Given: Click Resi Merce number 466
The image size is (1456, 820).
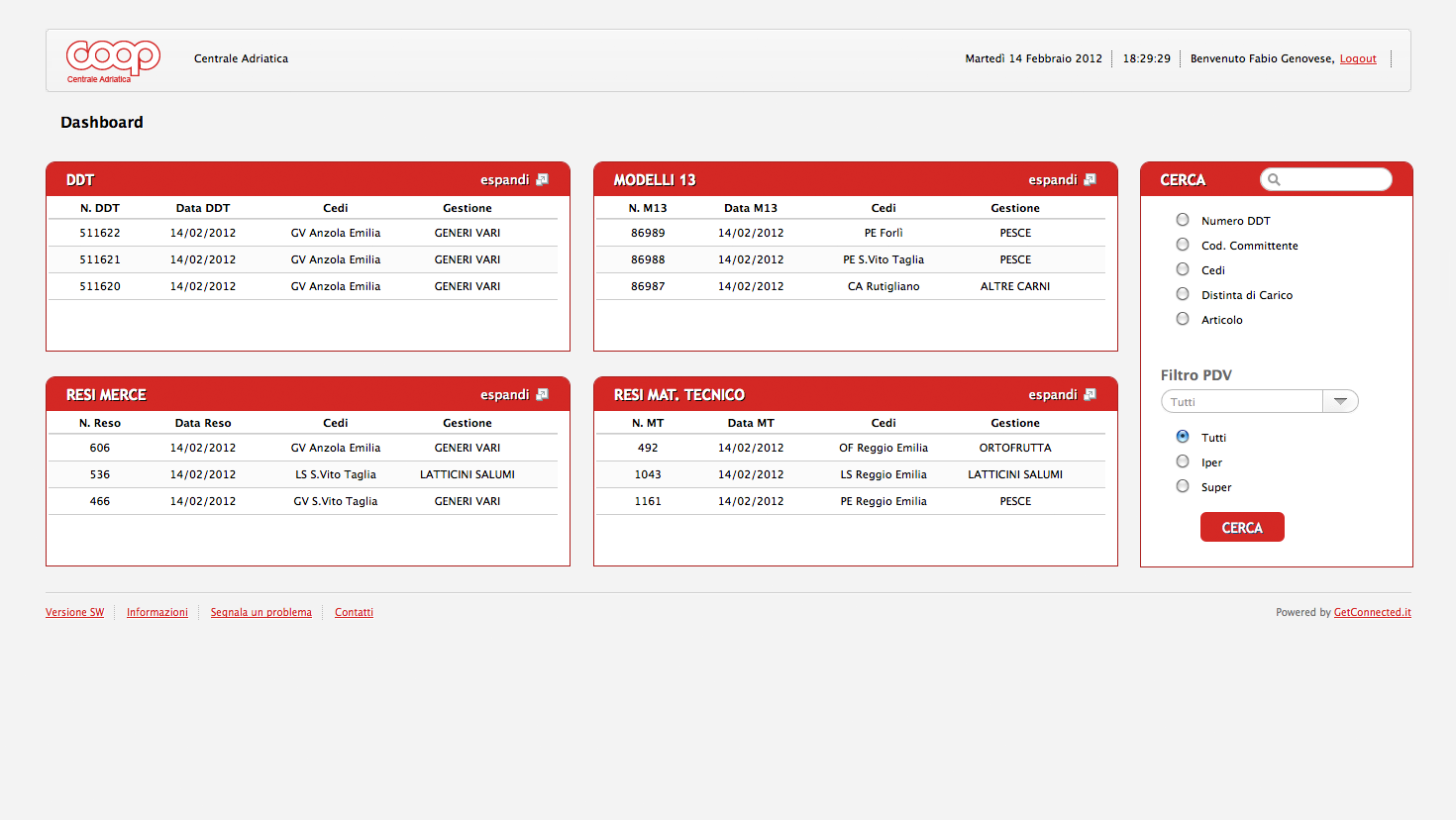Looking at the screenshot, I should [x=100, y=501].
